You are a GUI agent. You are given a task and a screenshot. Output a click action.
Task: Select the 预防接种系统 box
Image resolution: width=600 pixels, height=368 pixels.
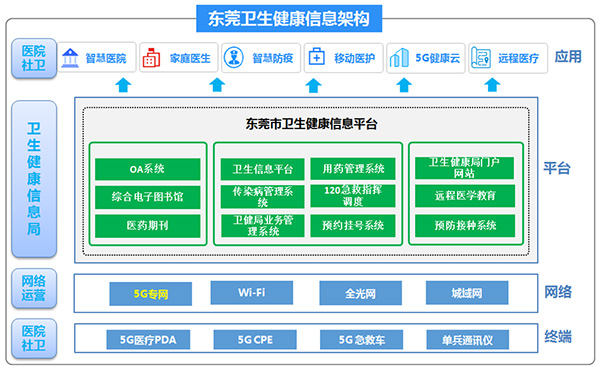tap(465, 225)
